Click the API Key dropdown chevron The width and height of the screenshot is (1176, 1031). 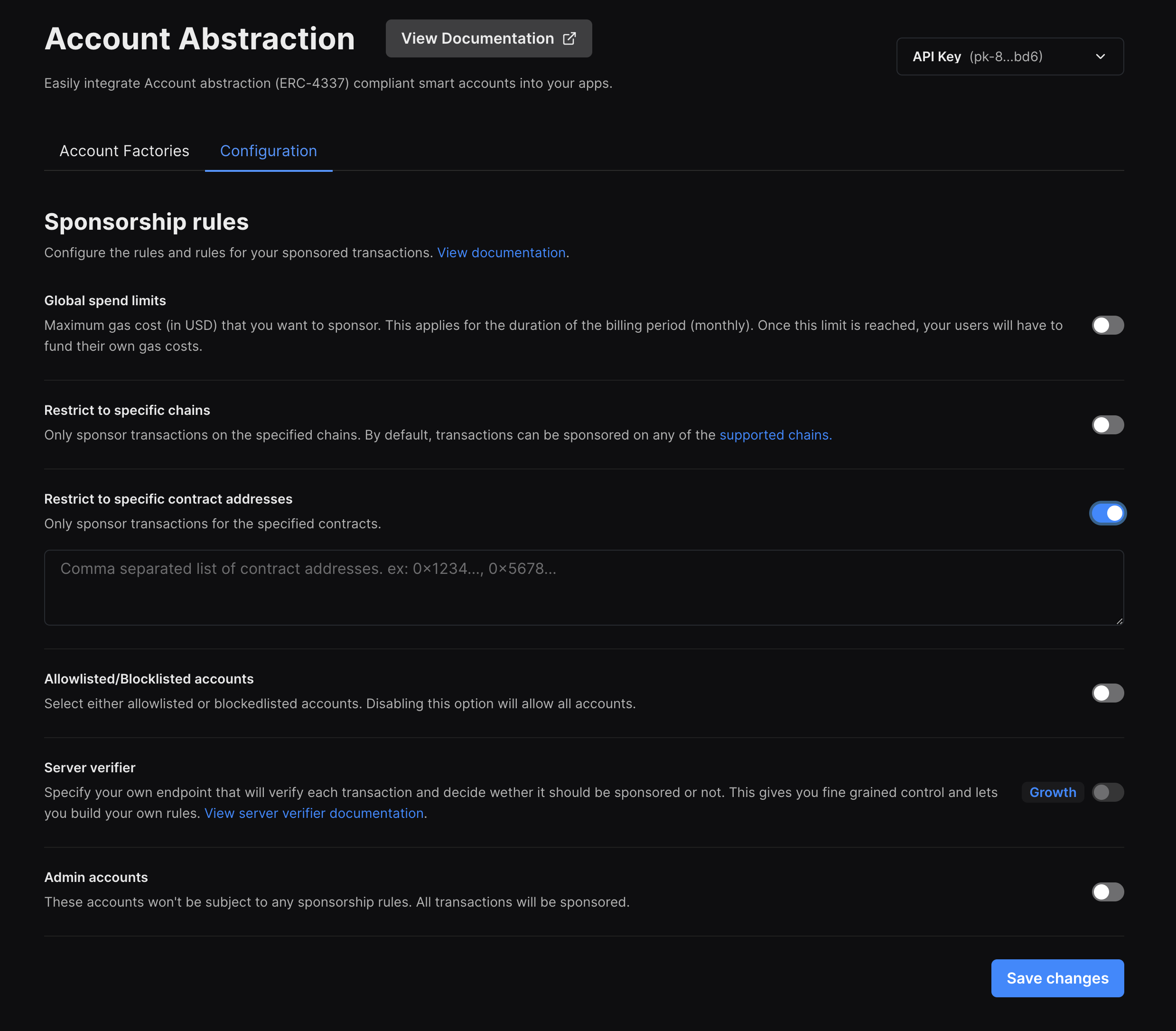1100,56
